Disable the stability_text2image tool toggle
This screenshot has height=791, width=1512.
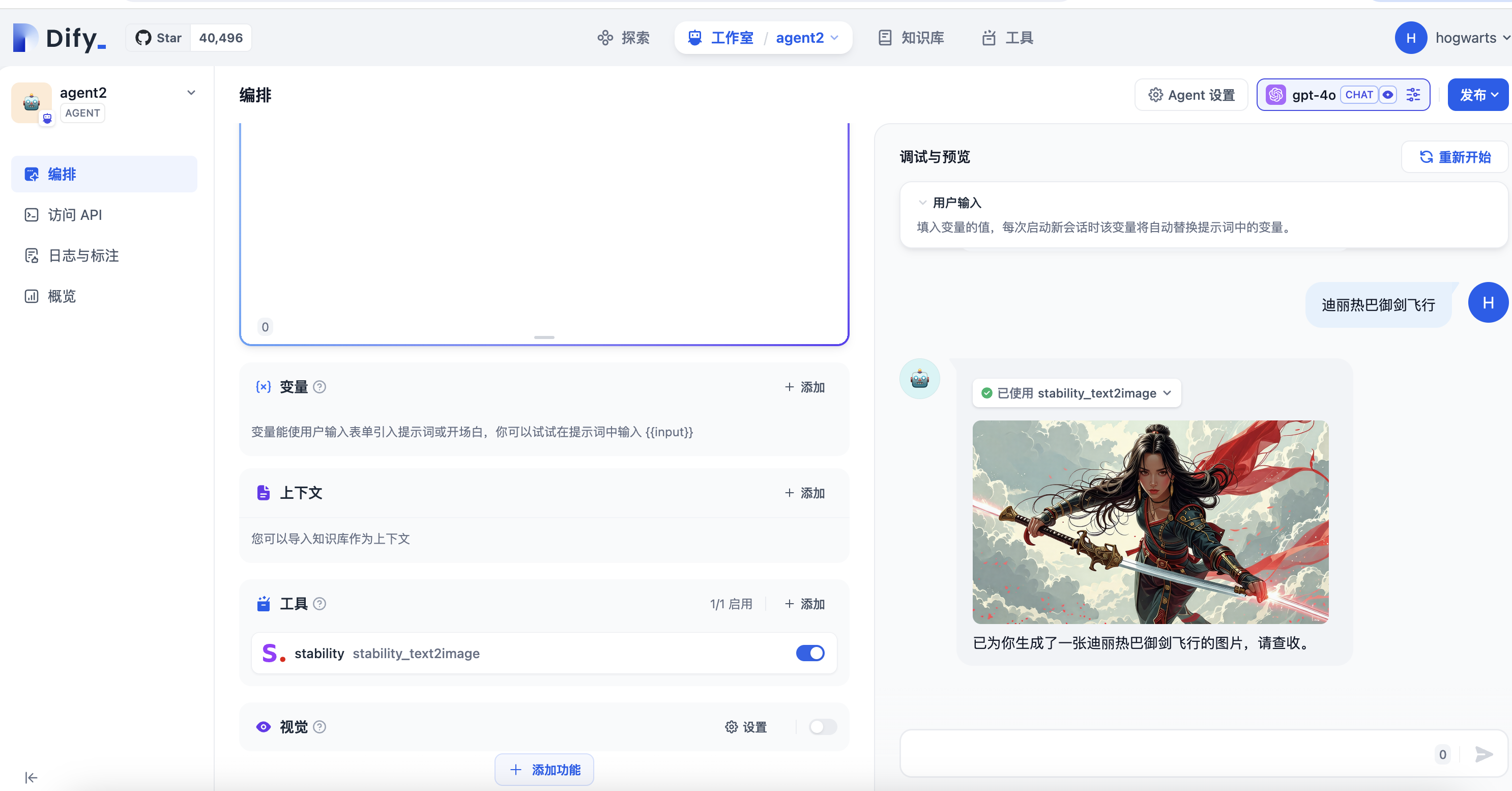coord(810,653)
